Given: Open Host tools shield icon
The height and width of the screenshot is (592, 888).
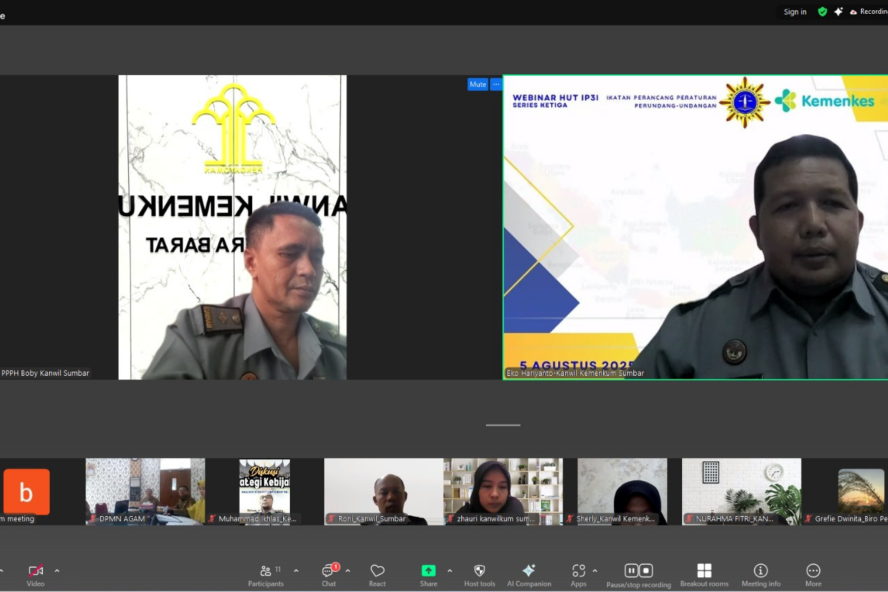Looking at the screenshot, I should click(x=479, y=574).
